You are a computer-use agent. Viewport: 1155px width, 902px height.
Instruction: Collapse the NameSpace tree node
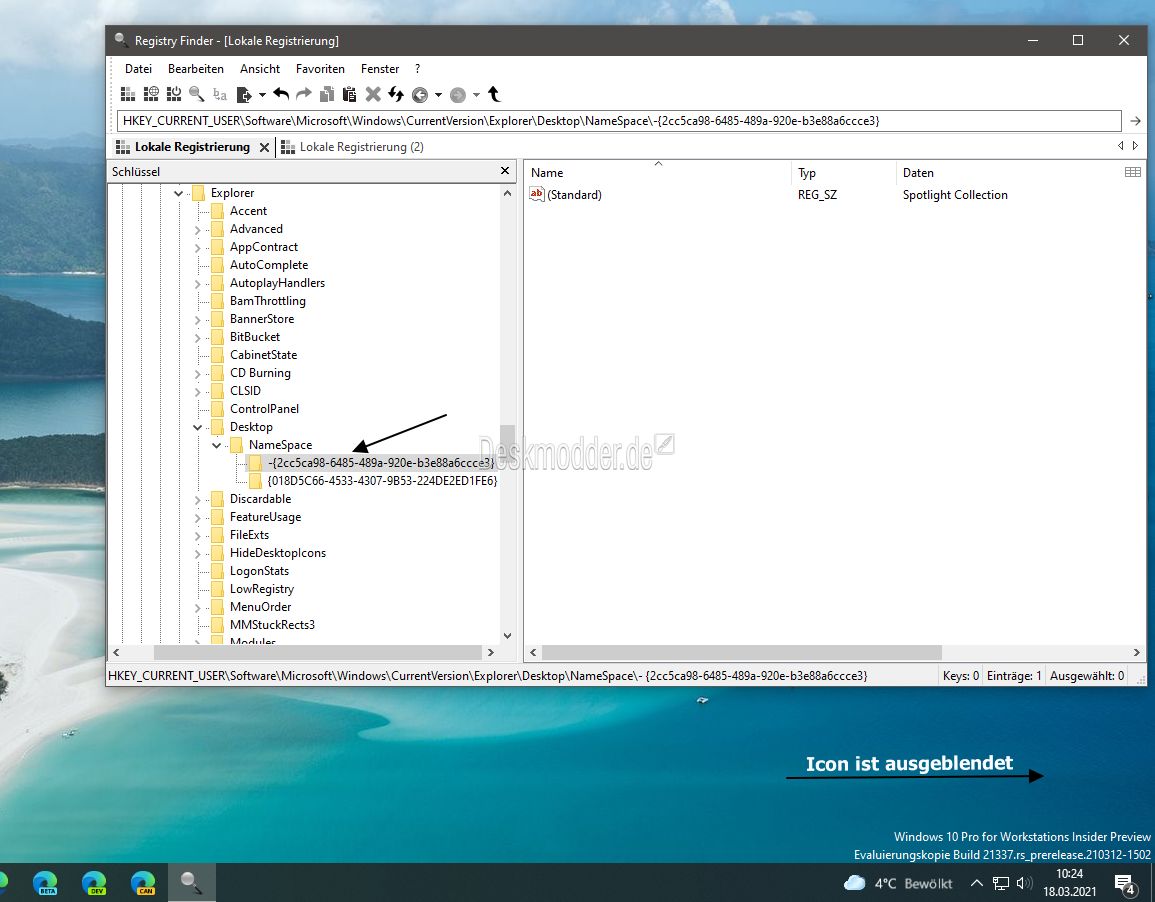coord(217,445)
